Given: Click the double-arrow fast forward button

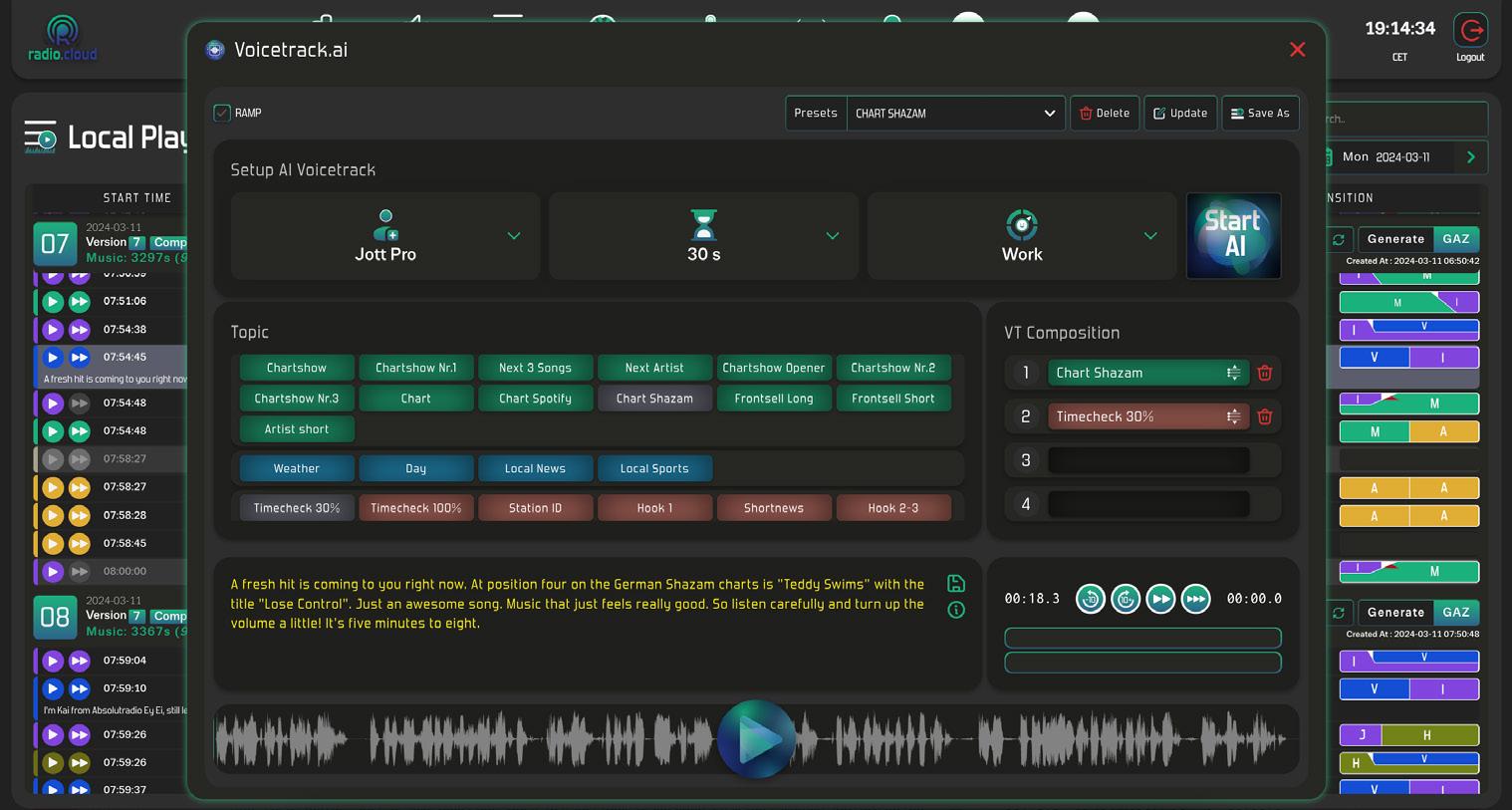Looking at the screenshot, I should point(1160,599).
